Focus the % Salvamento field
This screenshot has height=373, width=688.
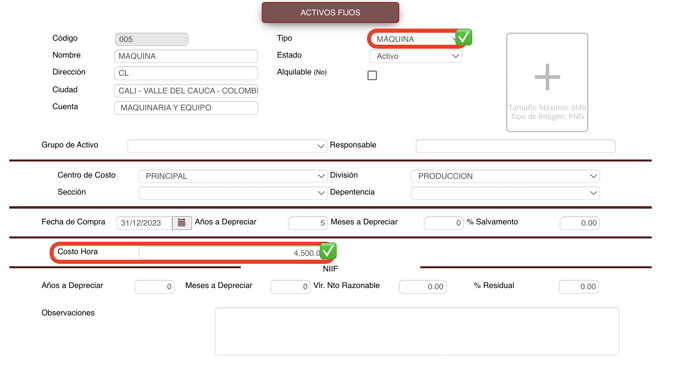[x=579, y=223]
